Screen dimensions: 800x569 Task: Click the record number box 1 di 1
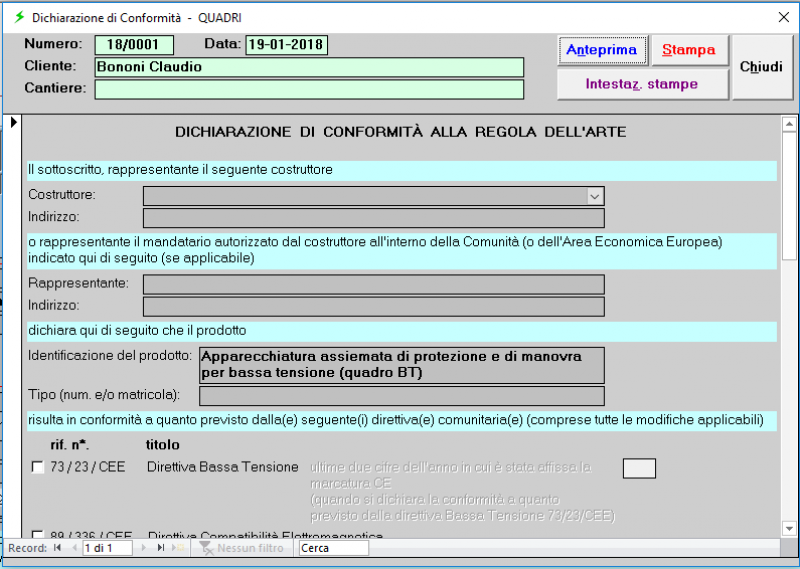pyautogui.click(x=107, y=548)
